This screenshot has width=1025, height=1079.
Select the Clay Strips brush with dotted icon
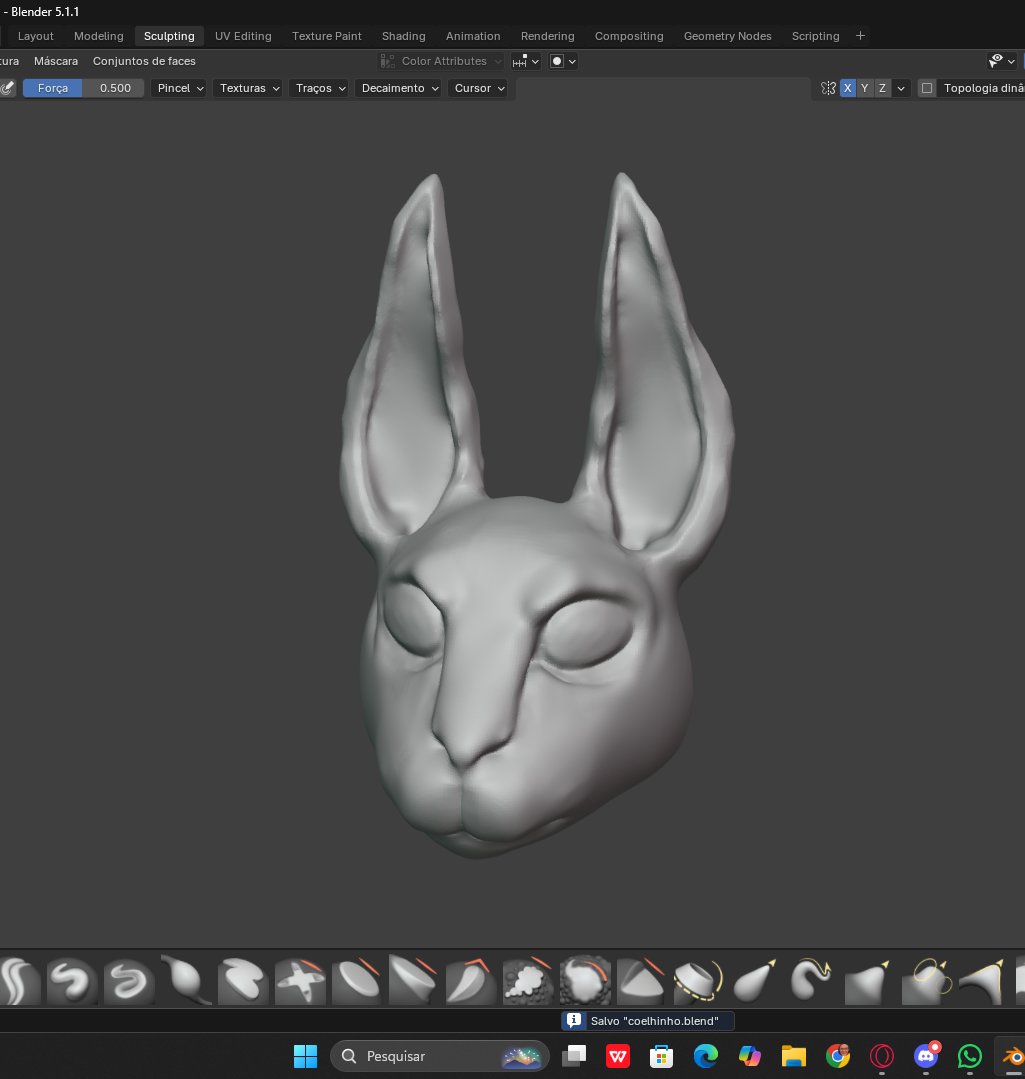point(527,982)
